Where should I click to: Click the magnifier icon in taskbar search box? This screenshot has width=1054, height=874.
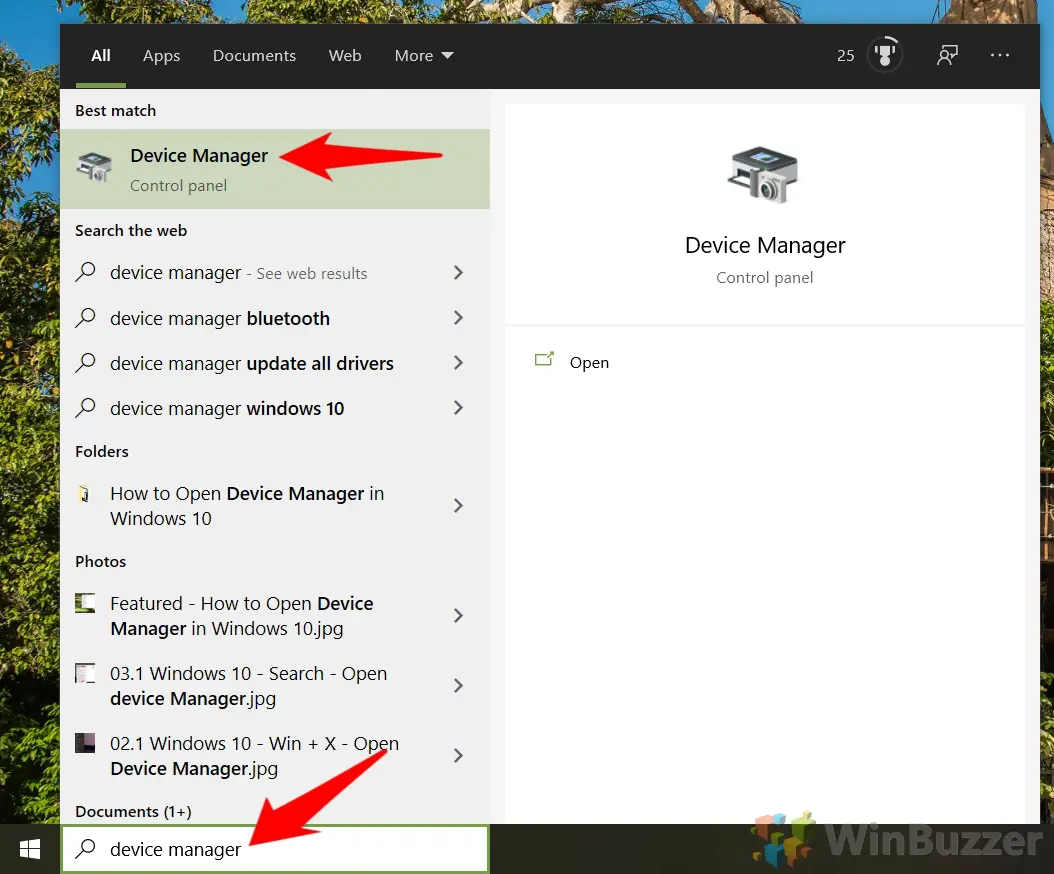coord(85,848)
